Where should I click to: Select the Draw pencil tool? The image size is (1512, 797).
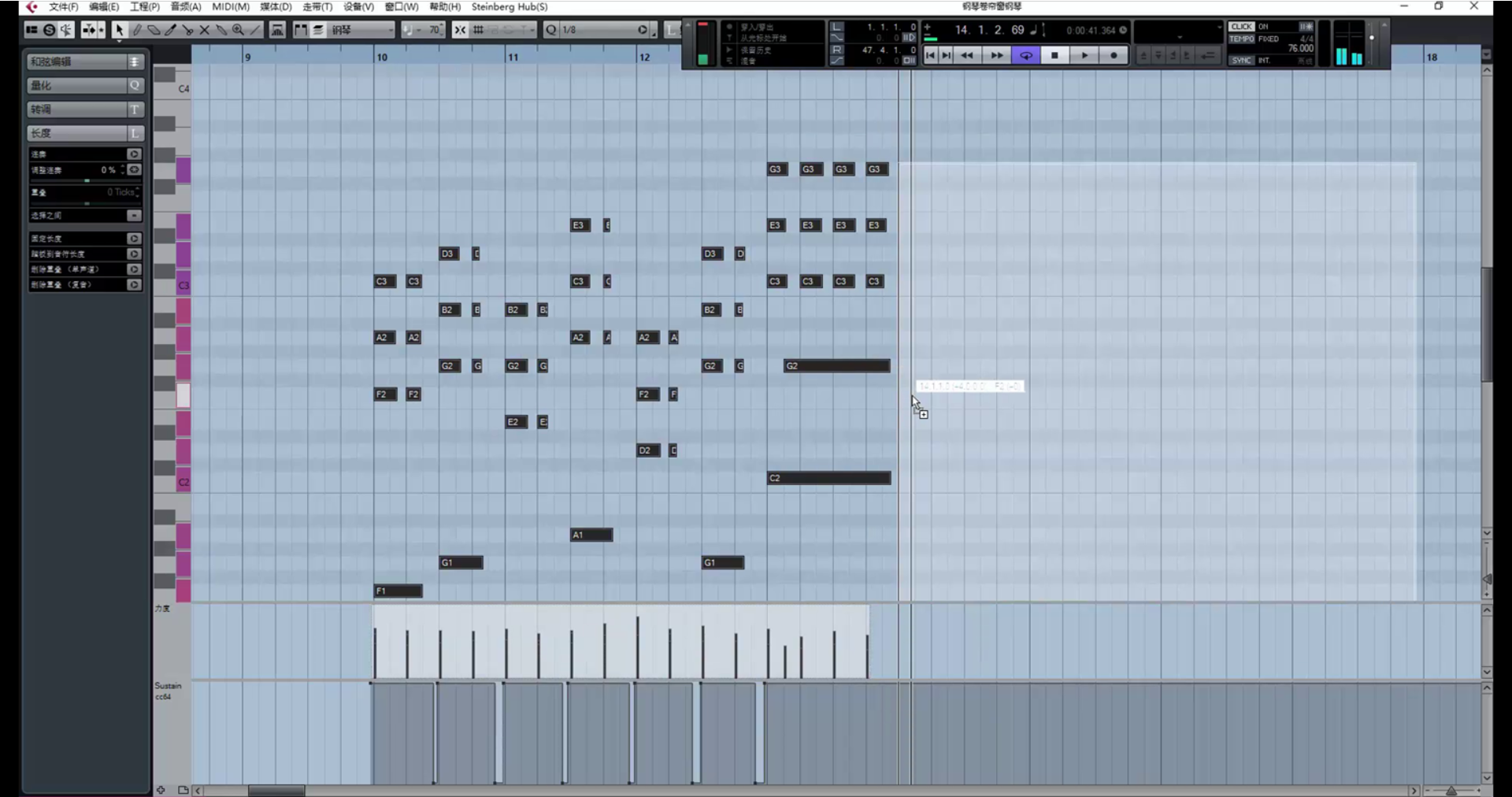click(x=136, y=30)
